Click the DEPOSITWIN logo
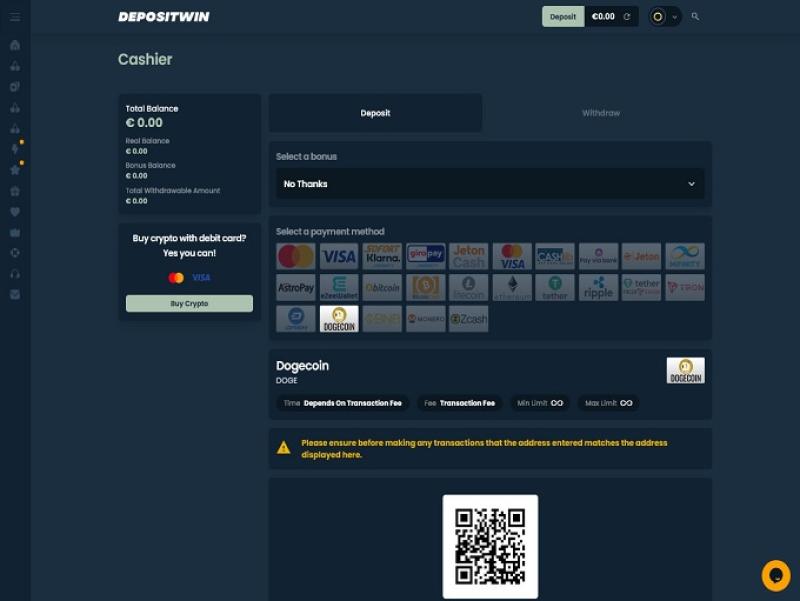Image resolution: width=800 pixels, height=601 pixels. [163, 17]
